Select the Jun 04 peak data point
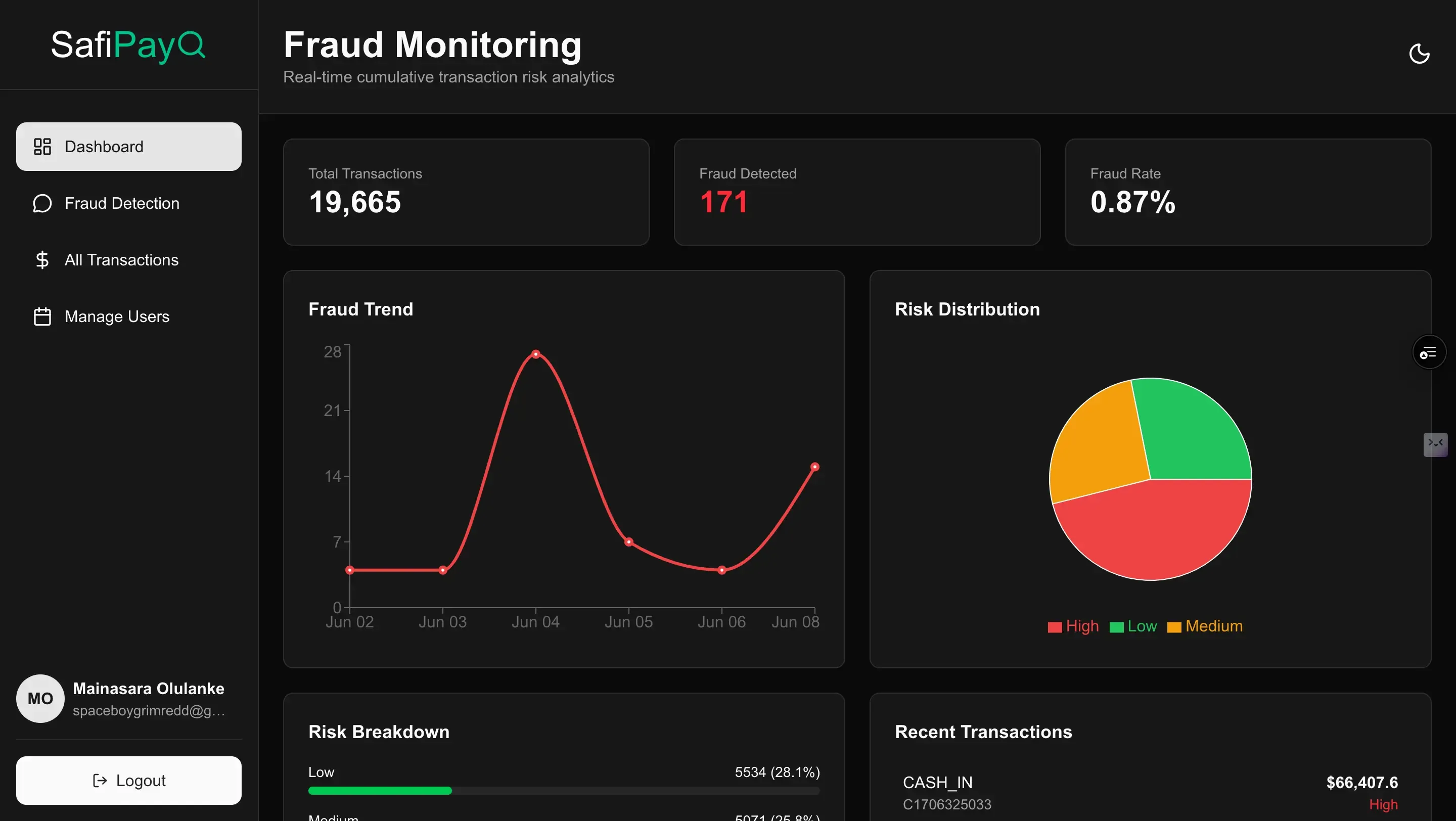The image size is (1456, 821). coord(536,354)
